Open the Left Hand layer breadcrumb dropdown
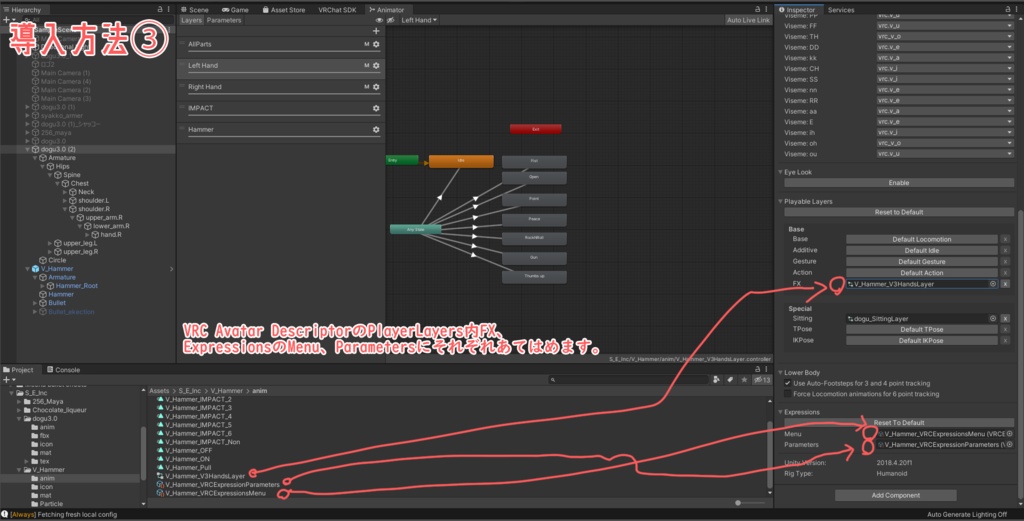The height and width of the screenshot is (521, 1024). coord(419,20)
